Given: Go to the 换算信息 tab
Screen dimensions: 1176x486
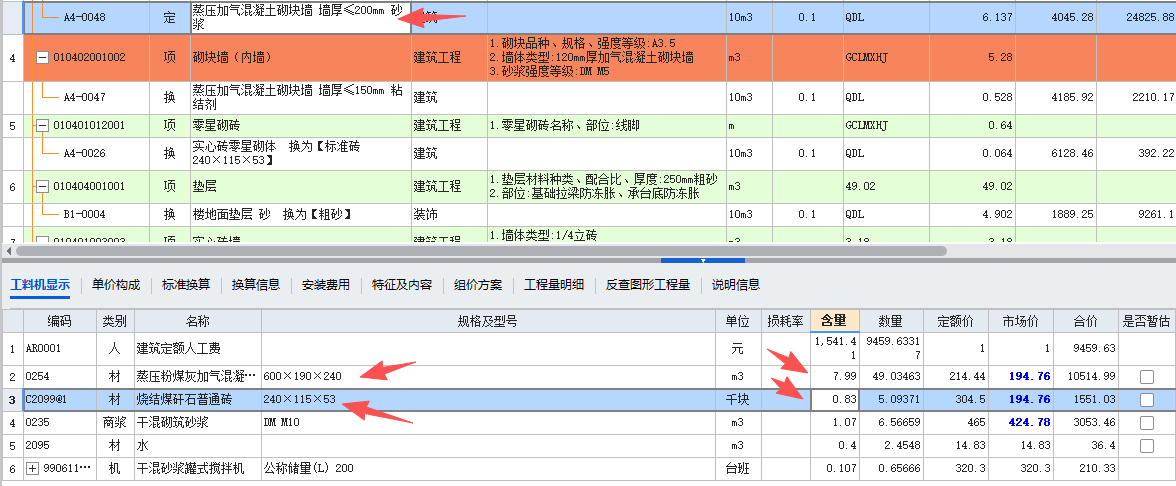Looking at the screenshot, I should pos(255,285).
